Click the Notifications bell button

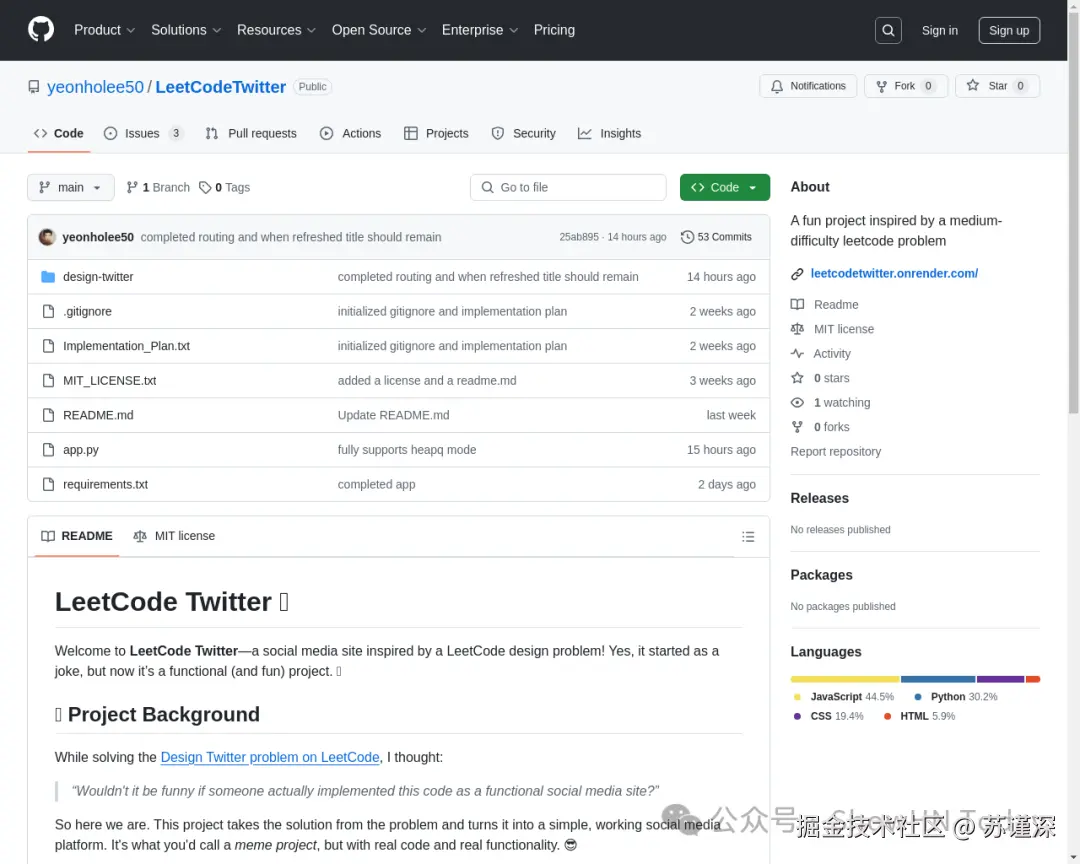808,86
